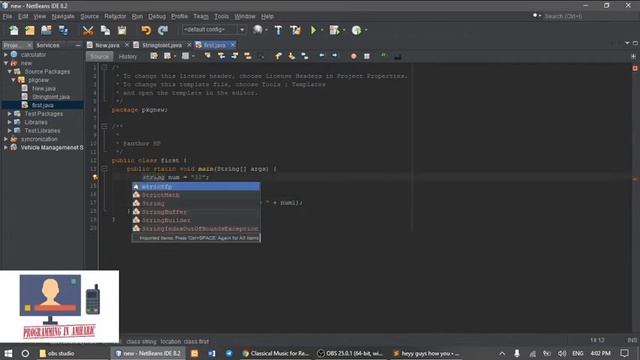The image size is (640, 360).
Task: Cut selection with the scissors icon
Action: tap(88, 30)
